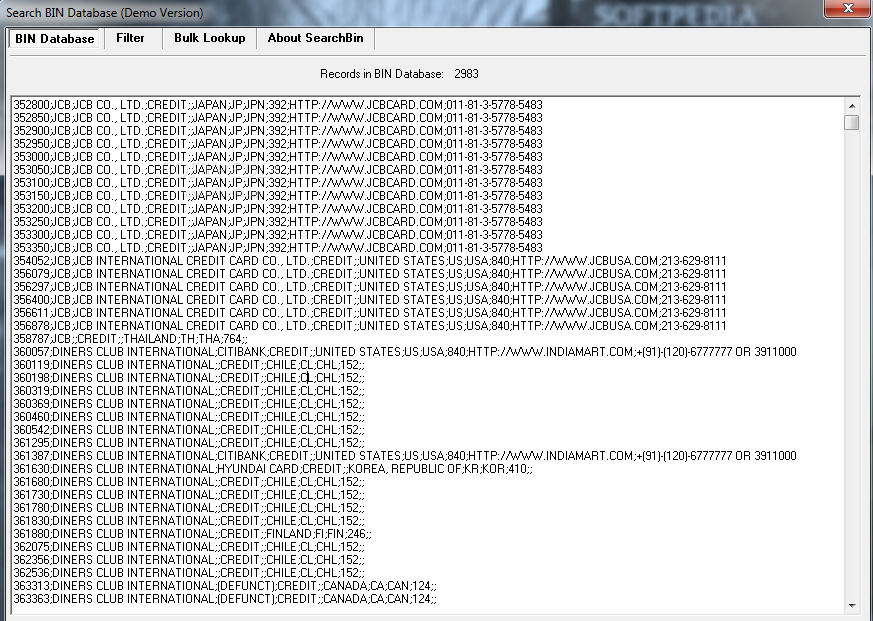The image size is (873, 621).
Task: Click the 356400 JCB International record
Action: [x=370, y=300]
